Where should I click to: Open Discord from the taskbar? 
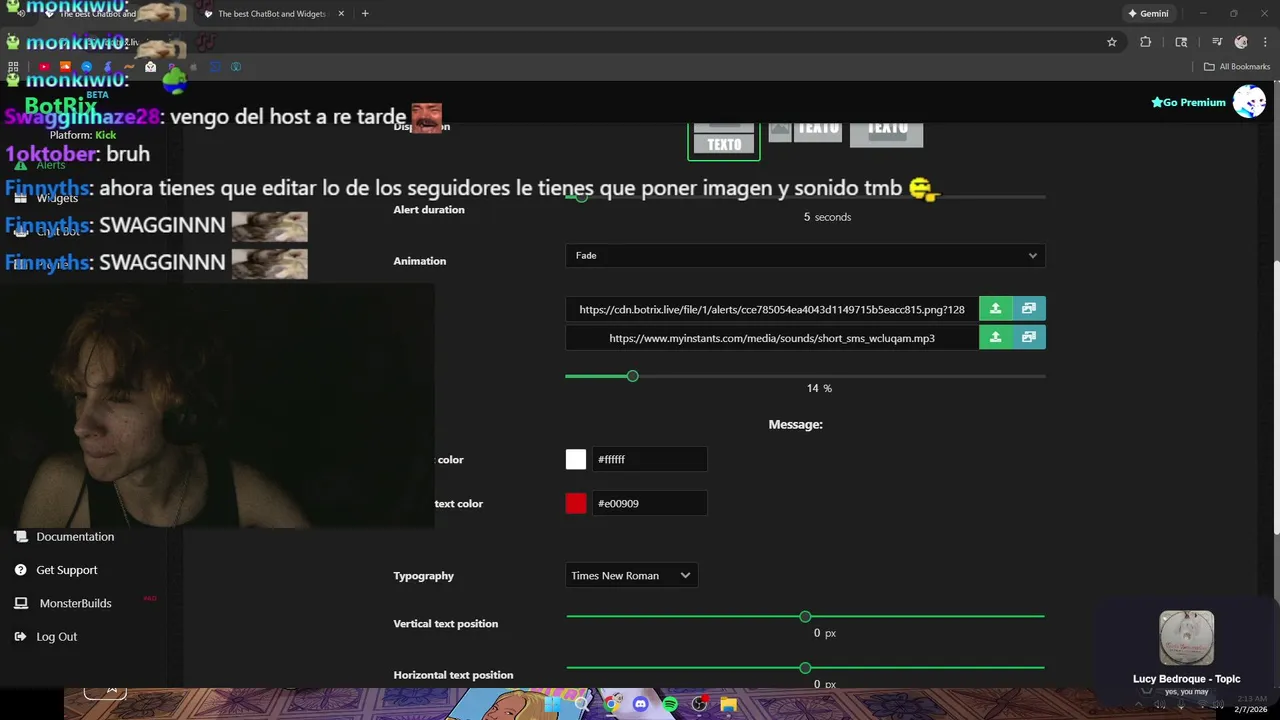[x=641, y=704]
